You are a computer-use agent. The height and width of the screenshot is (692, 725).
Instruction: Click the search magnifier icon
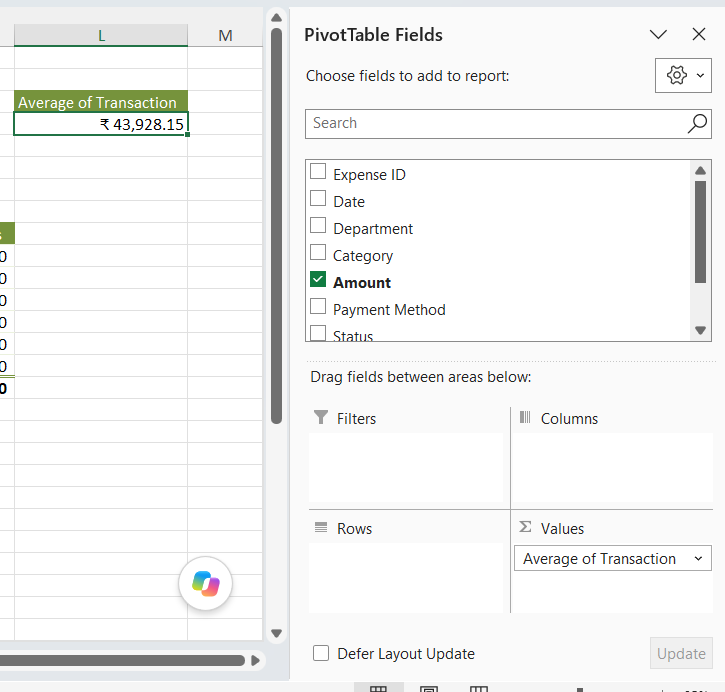tap(697, 123)
